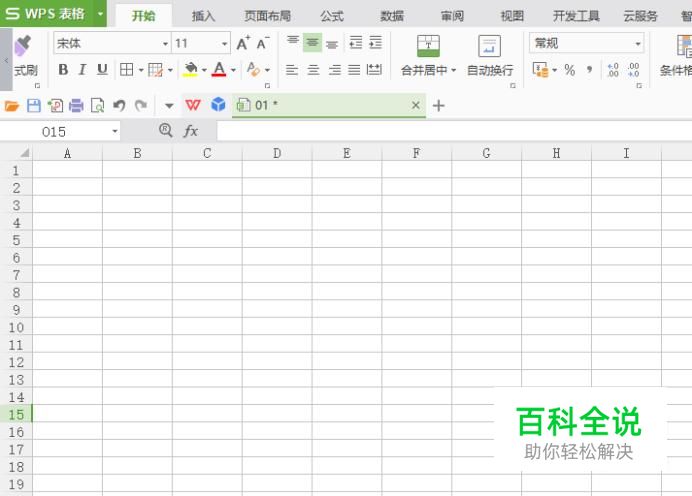Screen dimensions: 692x496
Task: Click 自动换行 wrap text button
Action: (x=490, y=56)
